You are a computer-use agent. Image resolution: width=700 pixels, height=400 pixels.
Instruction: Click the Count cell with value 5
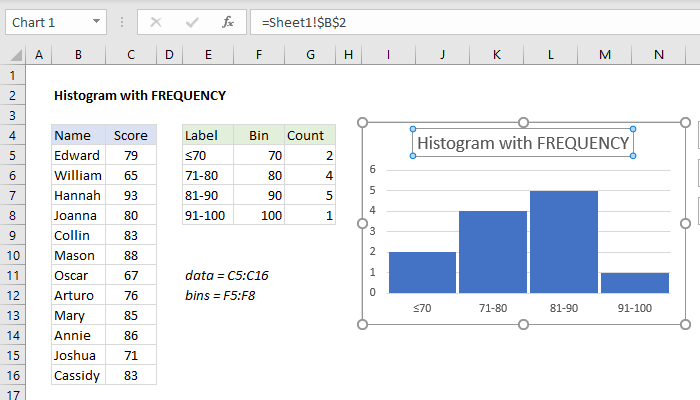click(x=310, y=196)
